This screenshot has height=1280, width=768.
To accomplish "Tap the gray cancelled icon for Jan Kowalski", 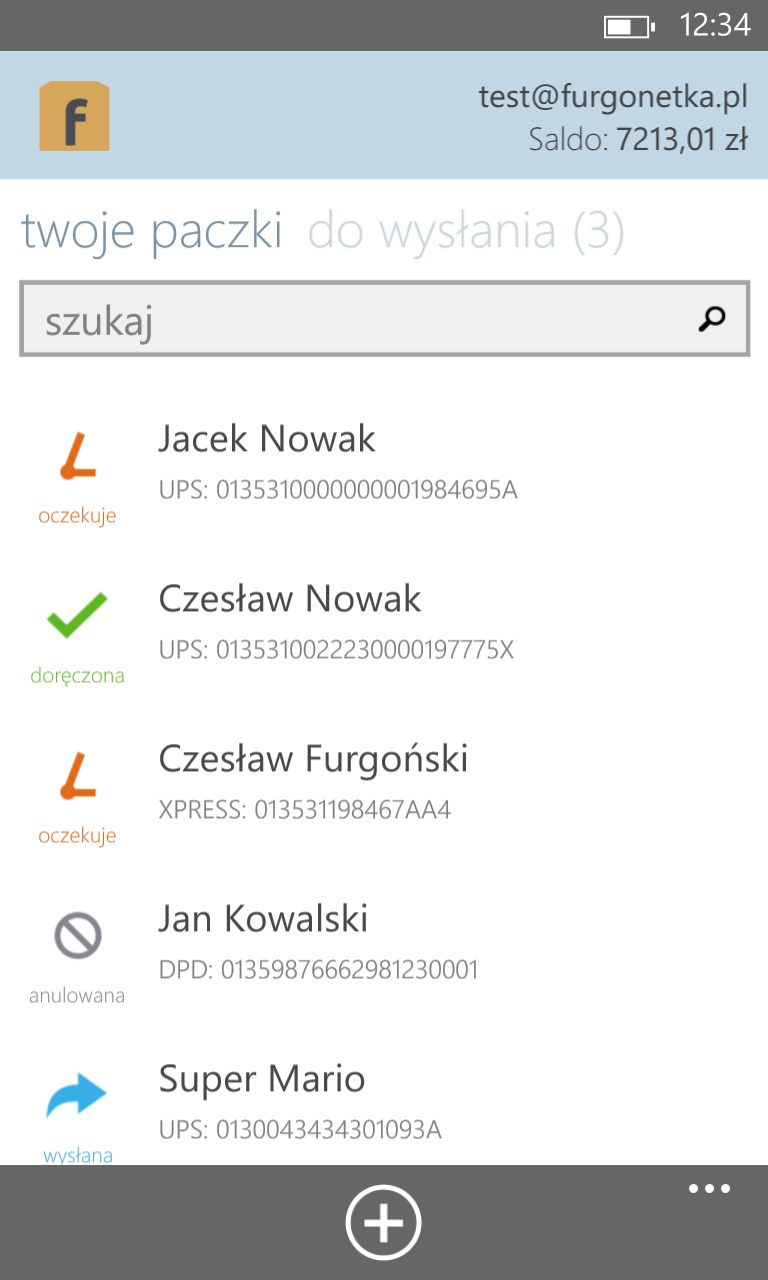I will [77, 937].
